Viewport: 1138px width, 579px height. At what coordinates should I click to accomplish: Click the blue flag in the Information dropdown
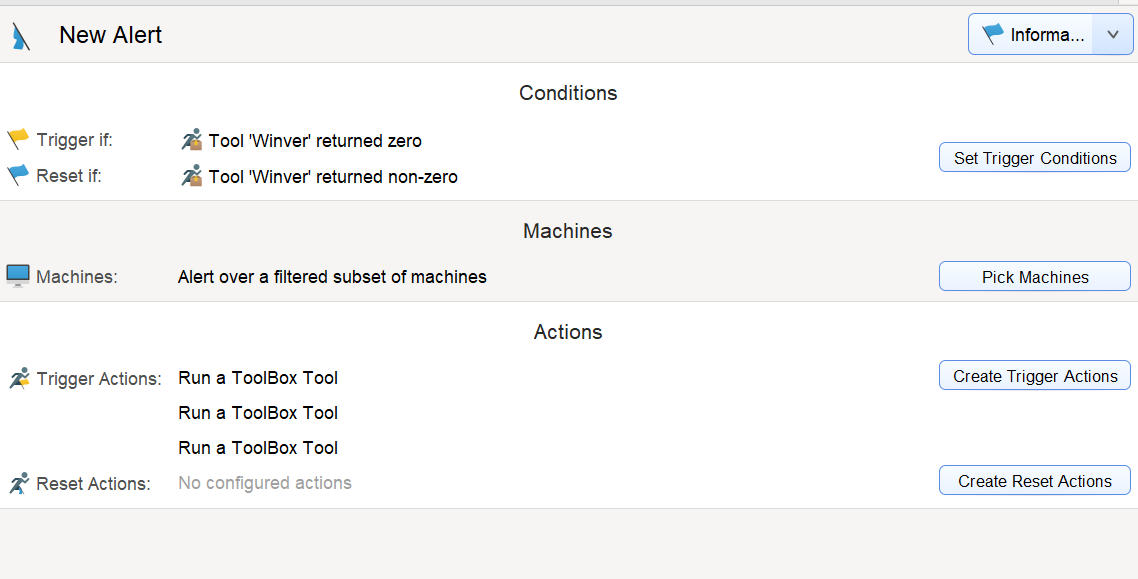point(992,33)
